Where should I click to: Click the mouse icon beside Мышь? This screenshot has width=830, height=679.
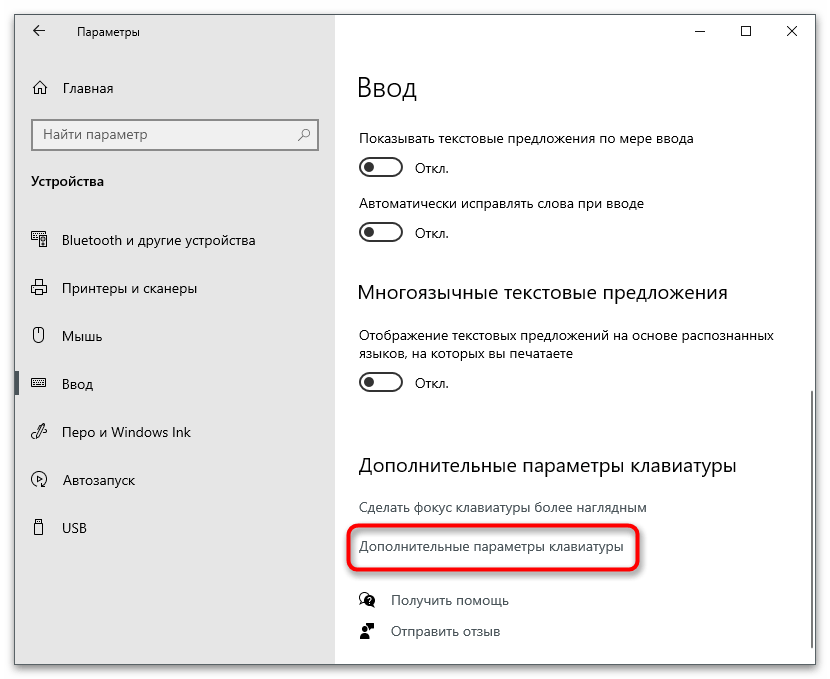click(x=39, y=336)
